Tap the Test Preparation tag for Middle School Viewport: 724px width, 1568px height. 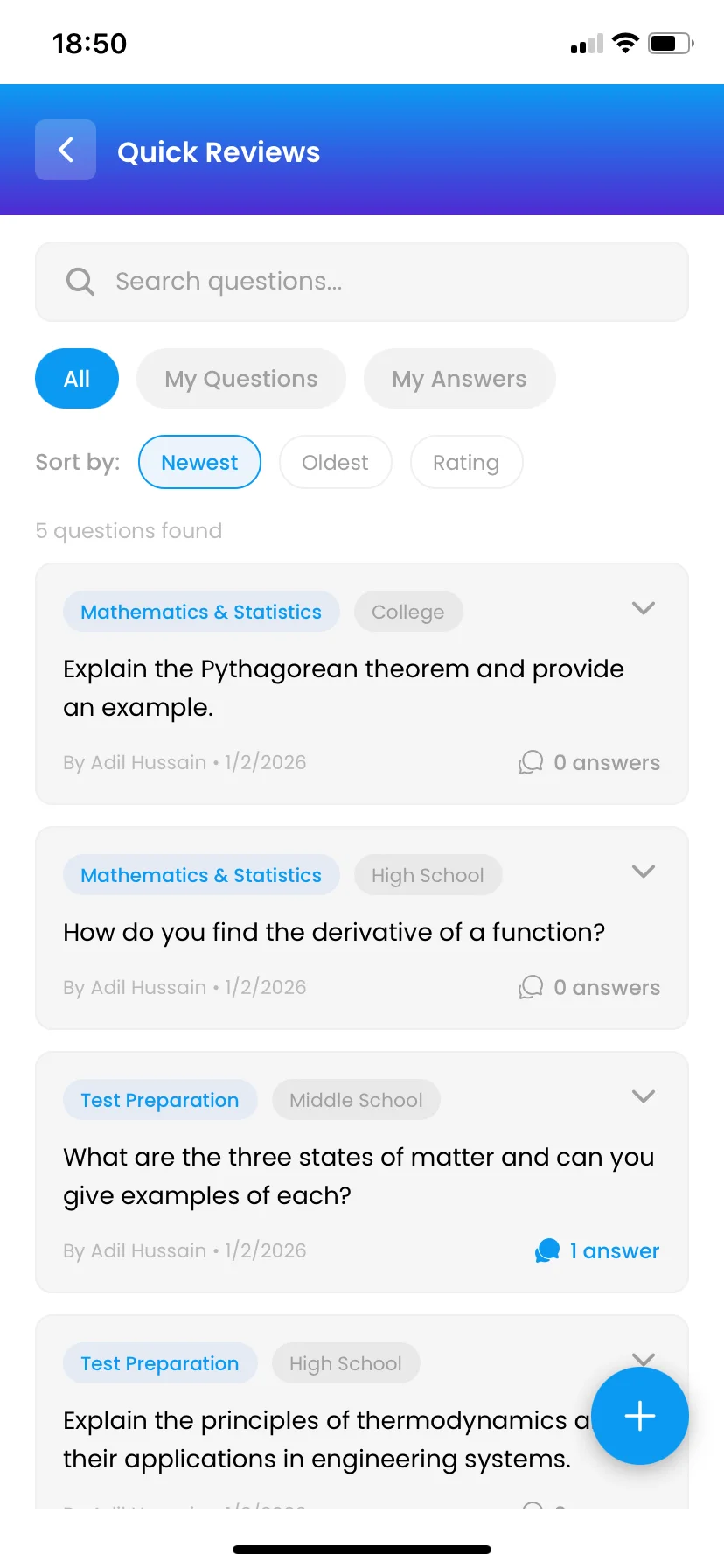click(x=160, y=1100)
